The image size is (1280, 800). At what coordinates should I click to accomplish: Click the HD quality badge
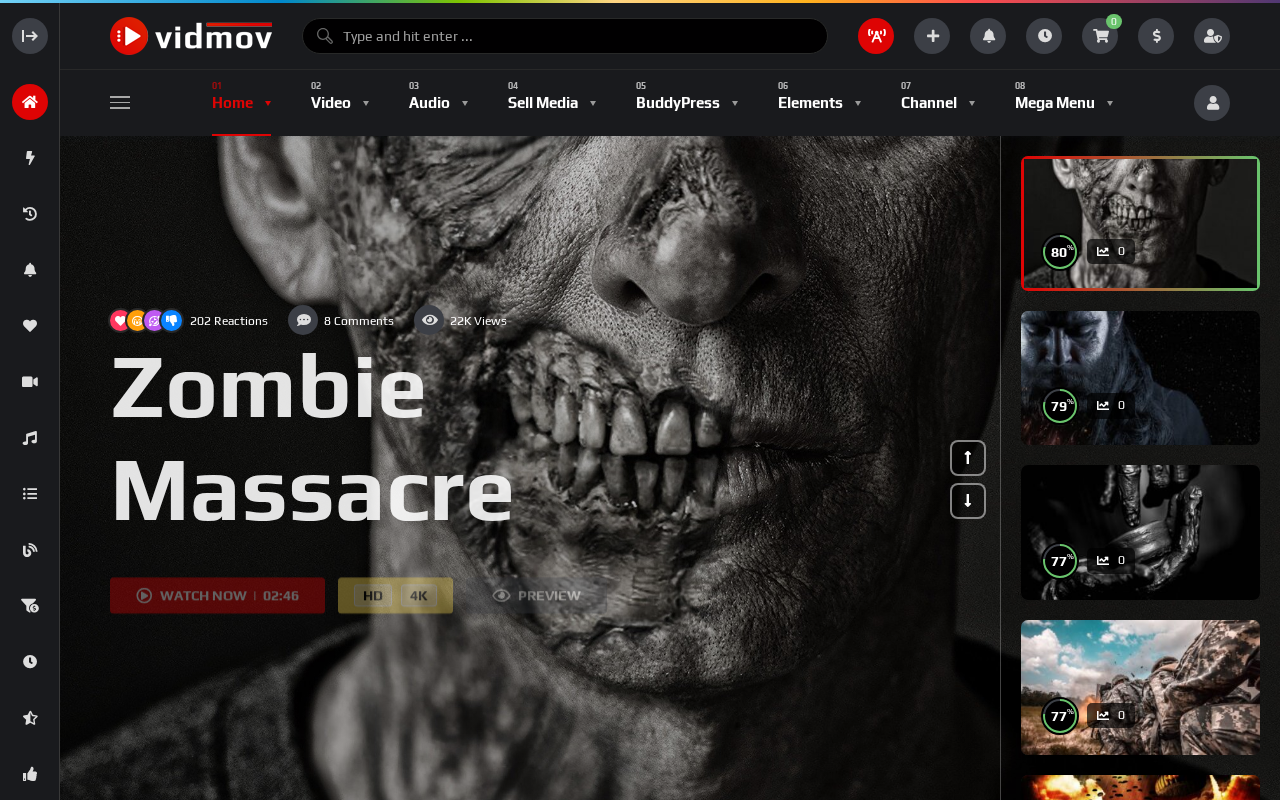point(372,596)
